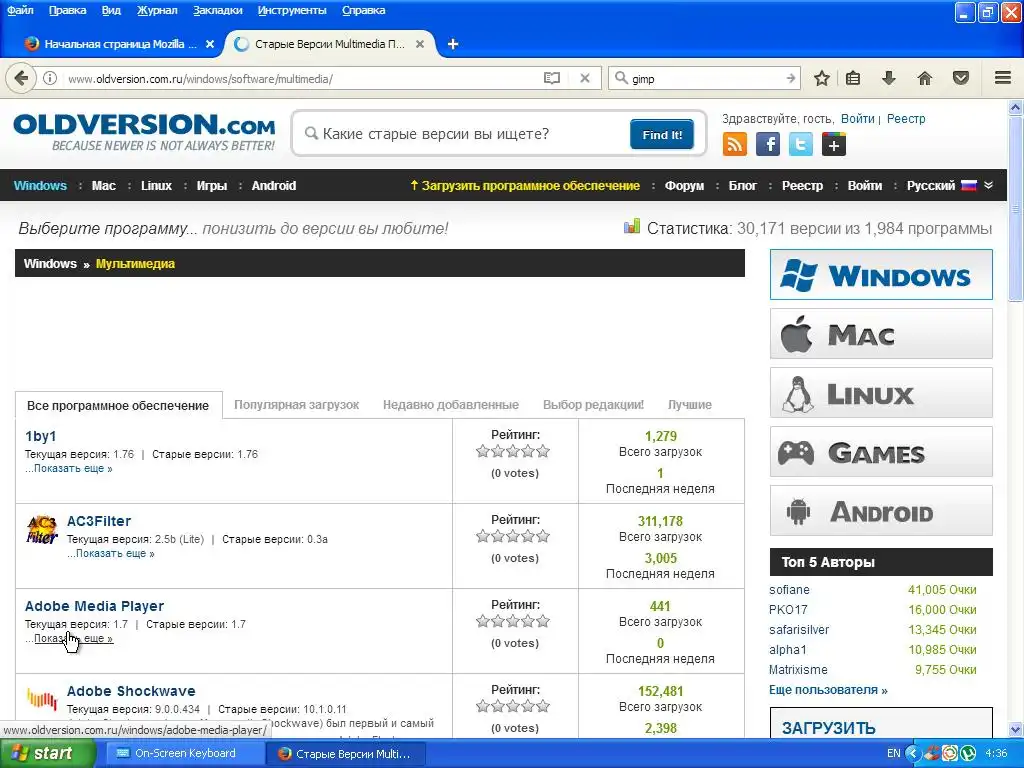This screenshot has width=1024, height=768.
Task: Click Загрузить программное обеспечение link
Action: (x=524, y=185)
